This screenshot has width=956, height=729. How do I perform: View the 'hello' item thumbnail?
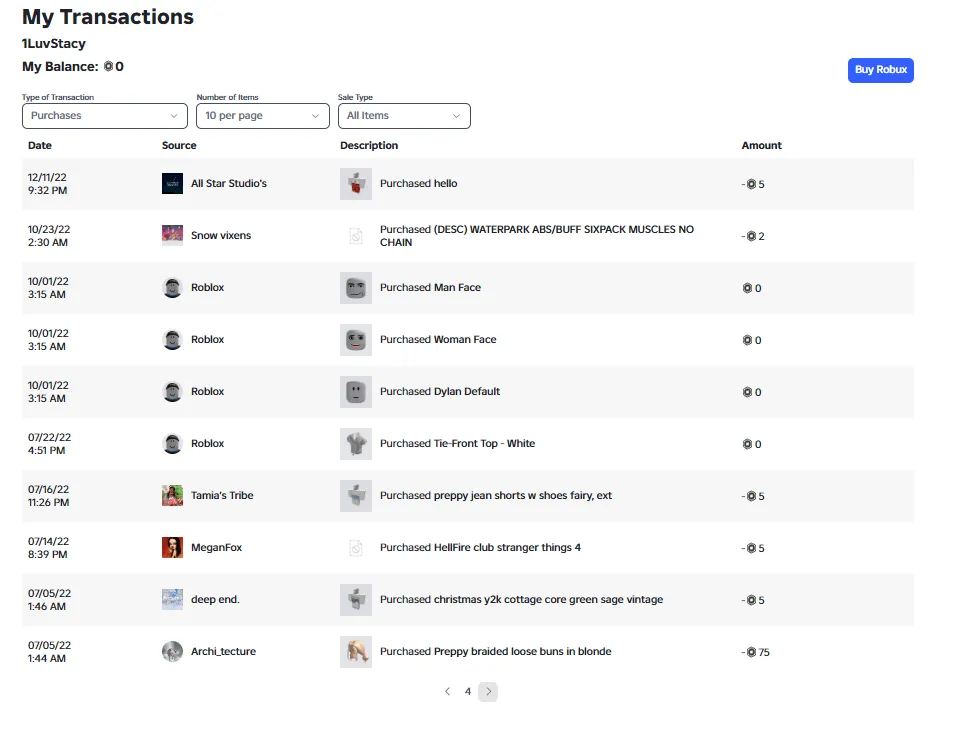click(x=356, y=184)
